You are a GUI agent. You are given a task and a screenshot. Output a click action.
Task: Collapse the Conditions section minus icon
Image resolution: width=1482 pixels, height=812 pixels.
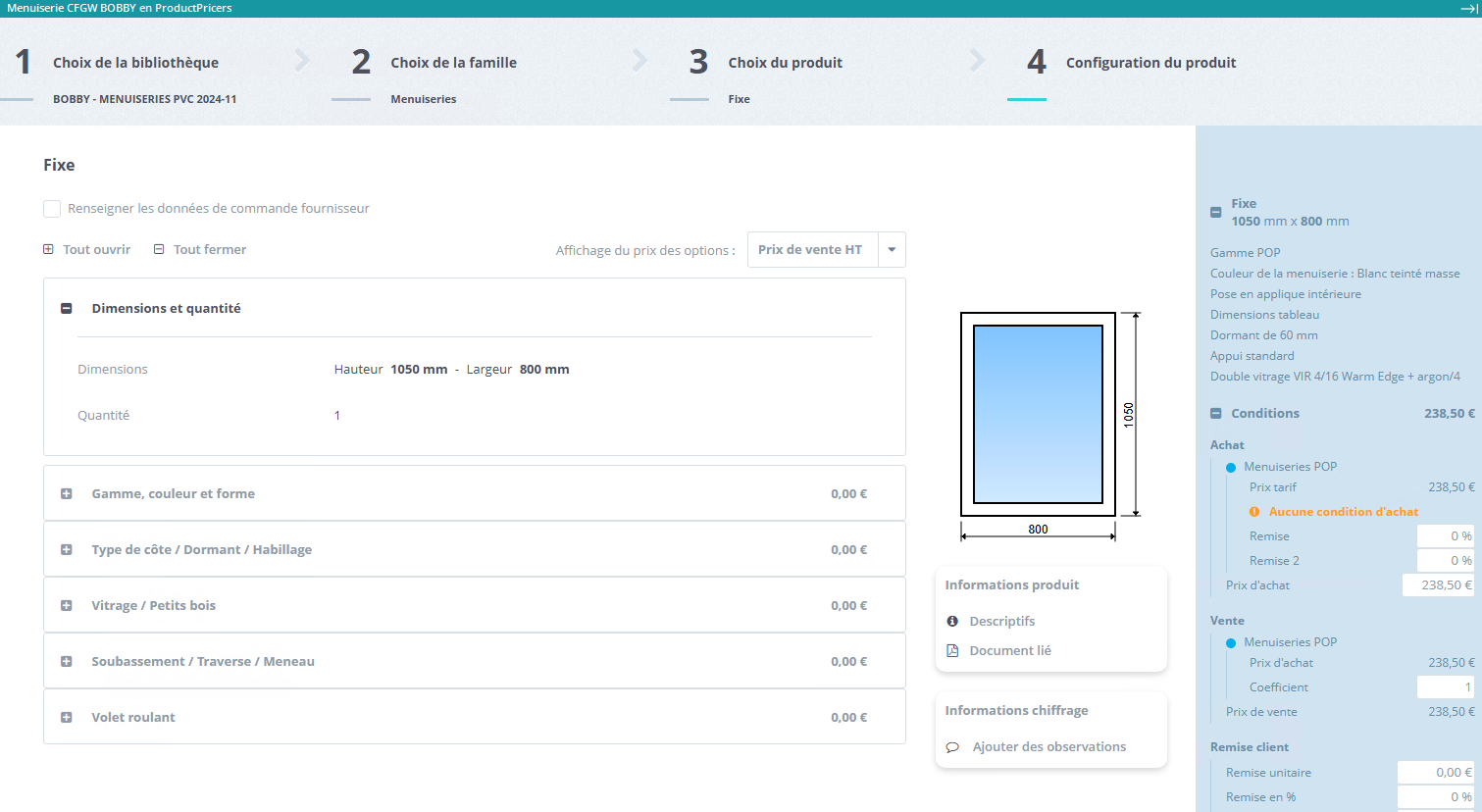(x=1216, y=414)
